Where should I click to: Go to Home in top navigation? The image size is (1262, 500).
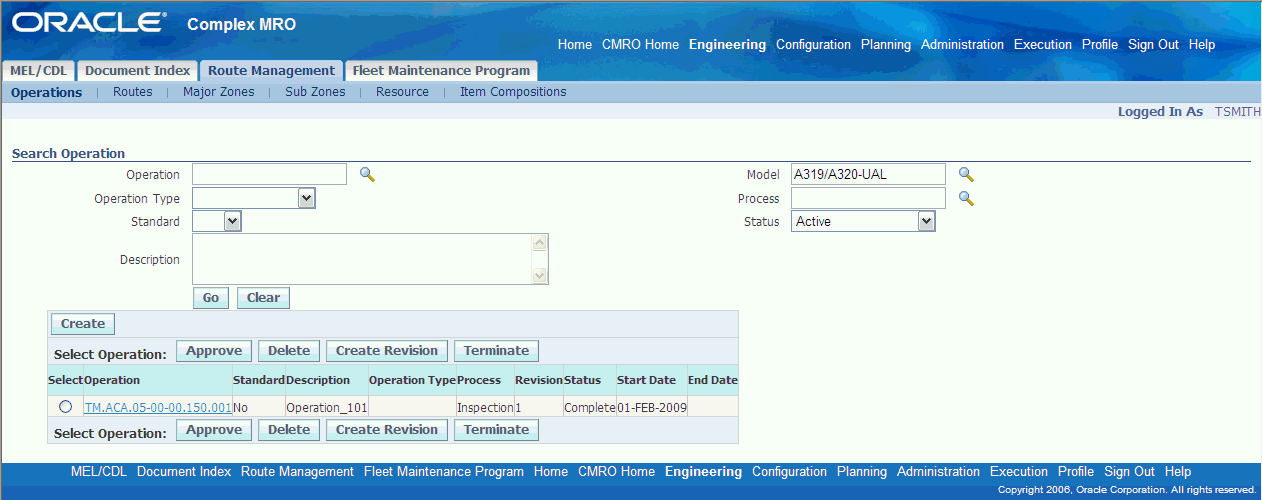pos(575,45)
